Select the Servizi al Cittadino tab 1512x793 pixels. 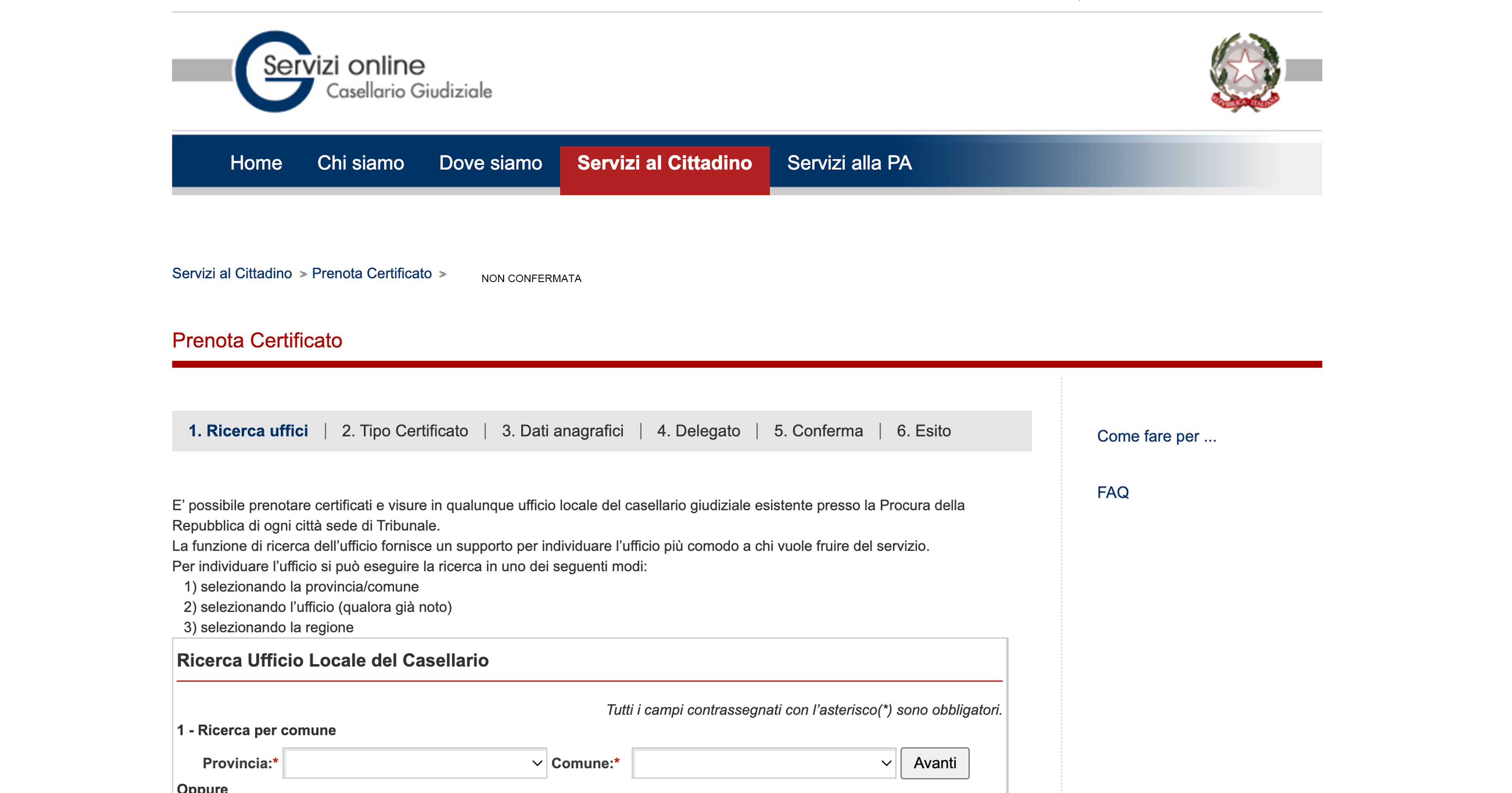coord(664,163)
